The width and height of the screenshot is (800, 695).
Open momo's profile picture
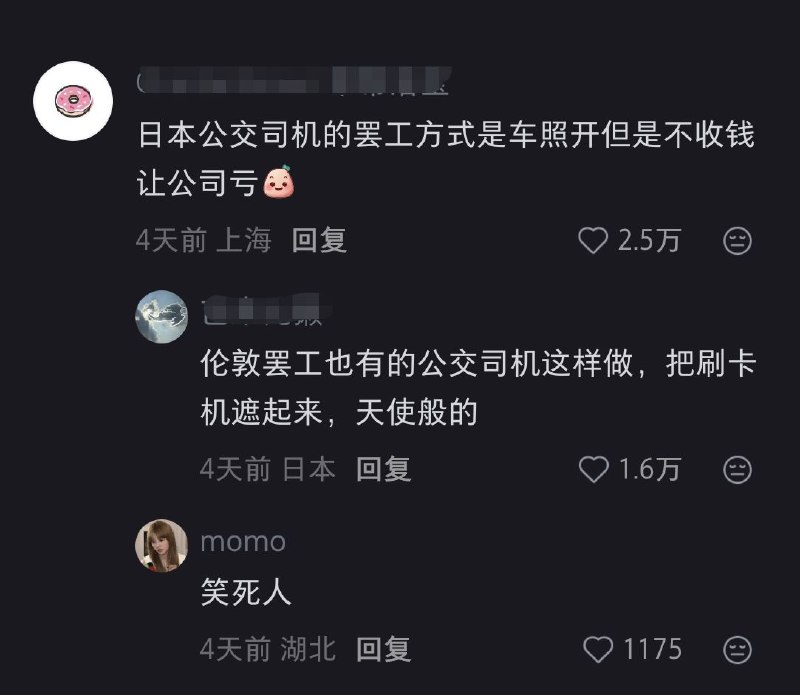(160, 546)
